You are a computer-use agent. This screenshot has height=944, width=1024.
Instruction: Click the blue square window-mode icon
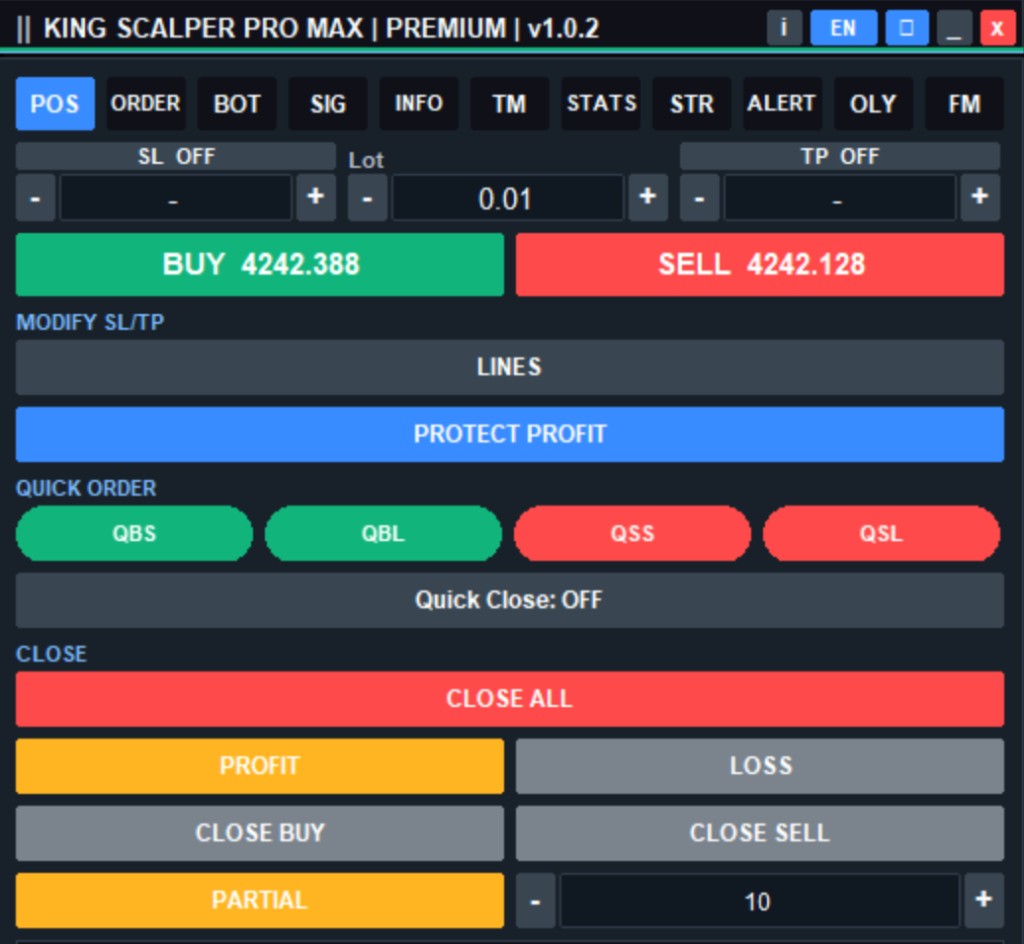[906, 28]
